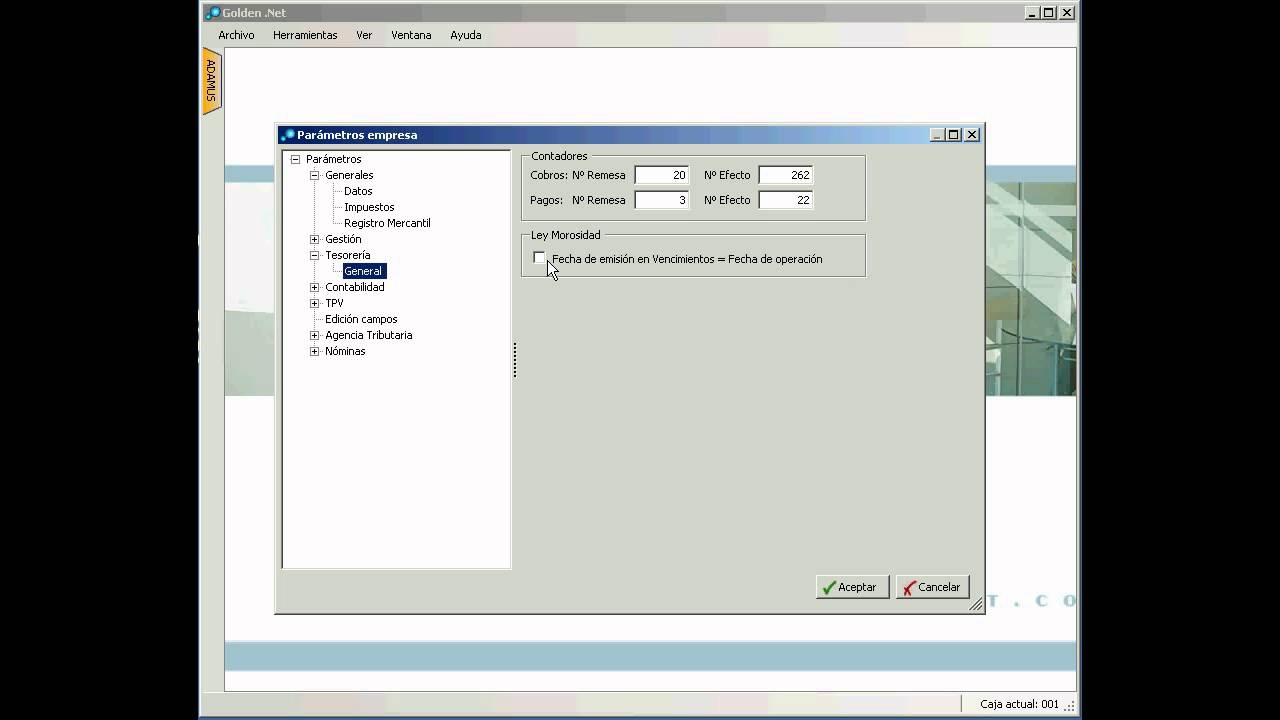Viewport: 1280px width, 720px height.
Task: Select the Agencia Tributaria label
Action: point(368,335)
